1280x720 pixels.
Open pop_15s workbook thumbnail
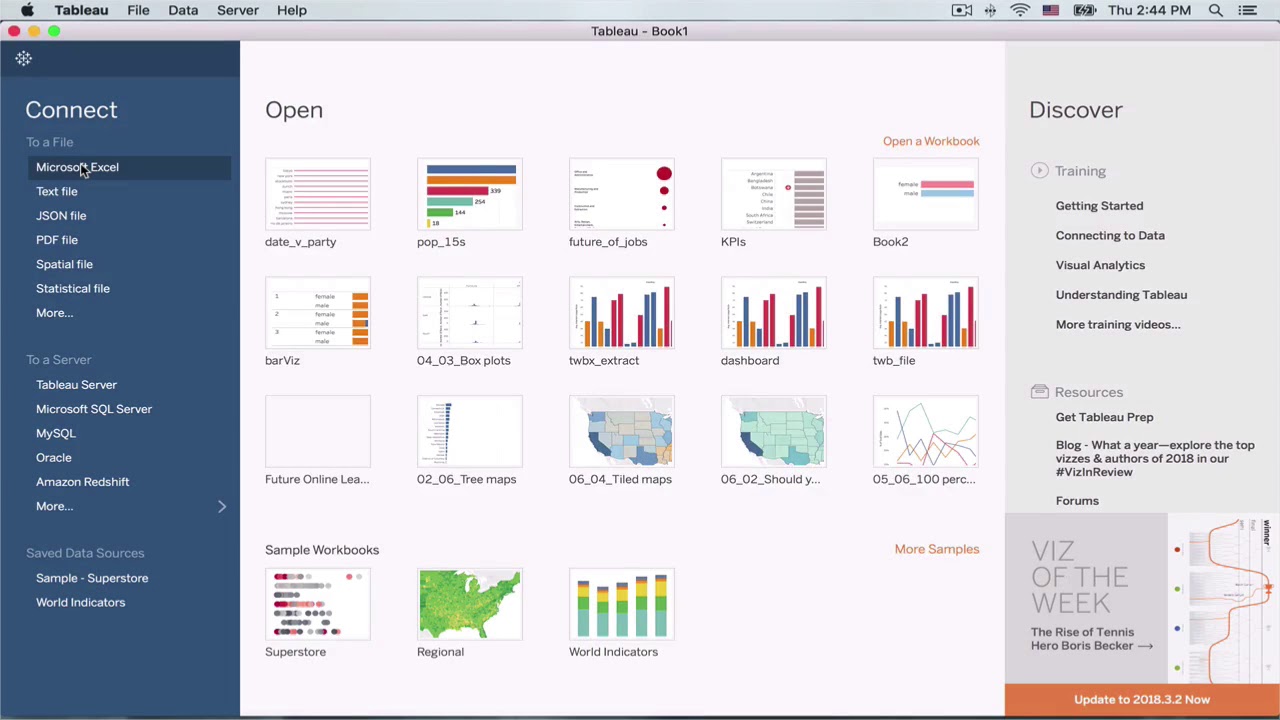click(x=470, y=194)
